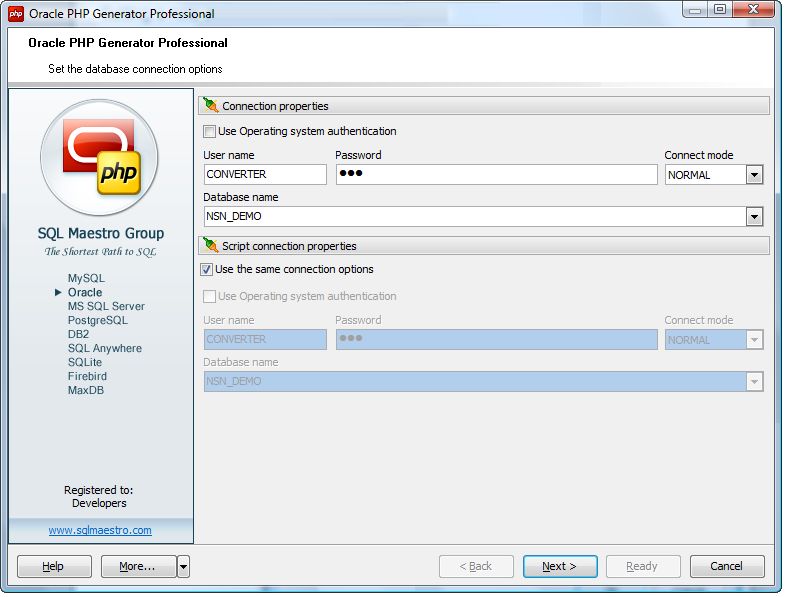Open the Connect mode dropdown
This screenshot has height=597, width=785.
pyautogui.click(x=754, y=175)
